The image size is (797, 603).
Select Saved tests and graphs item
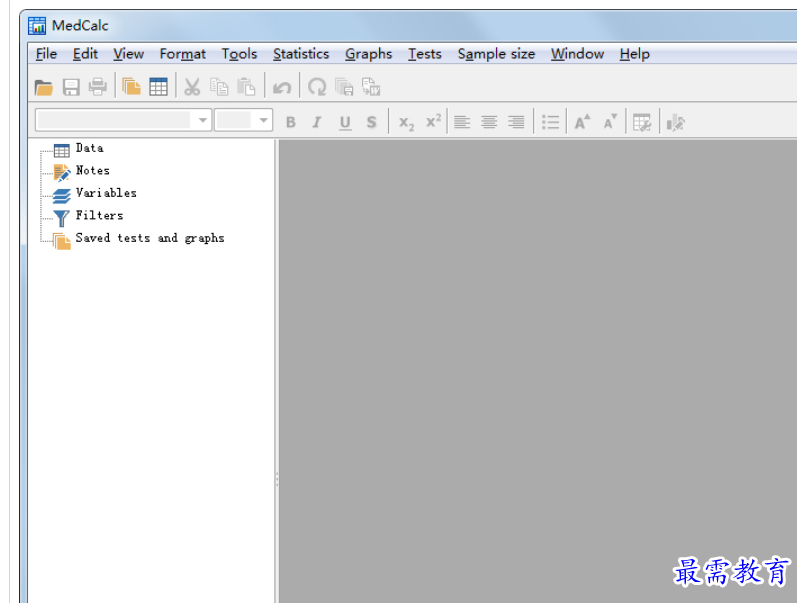pos(150,238)
